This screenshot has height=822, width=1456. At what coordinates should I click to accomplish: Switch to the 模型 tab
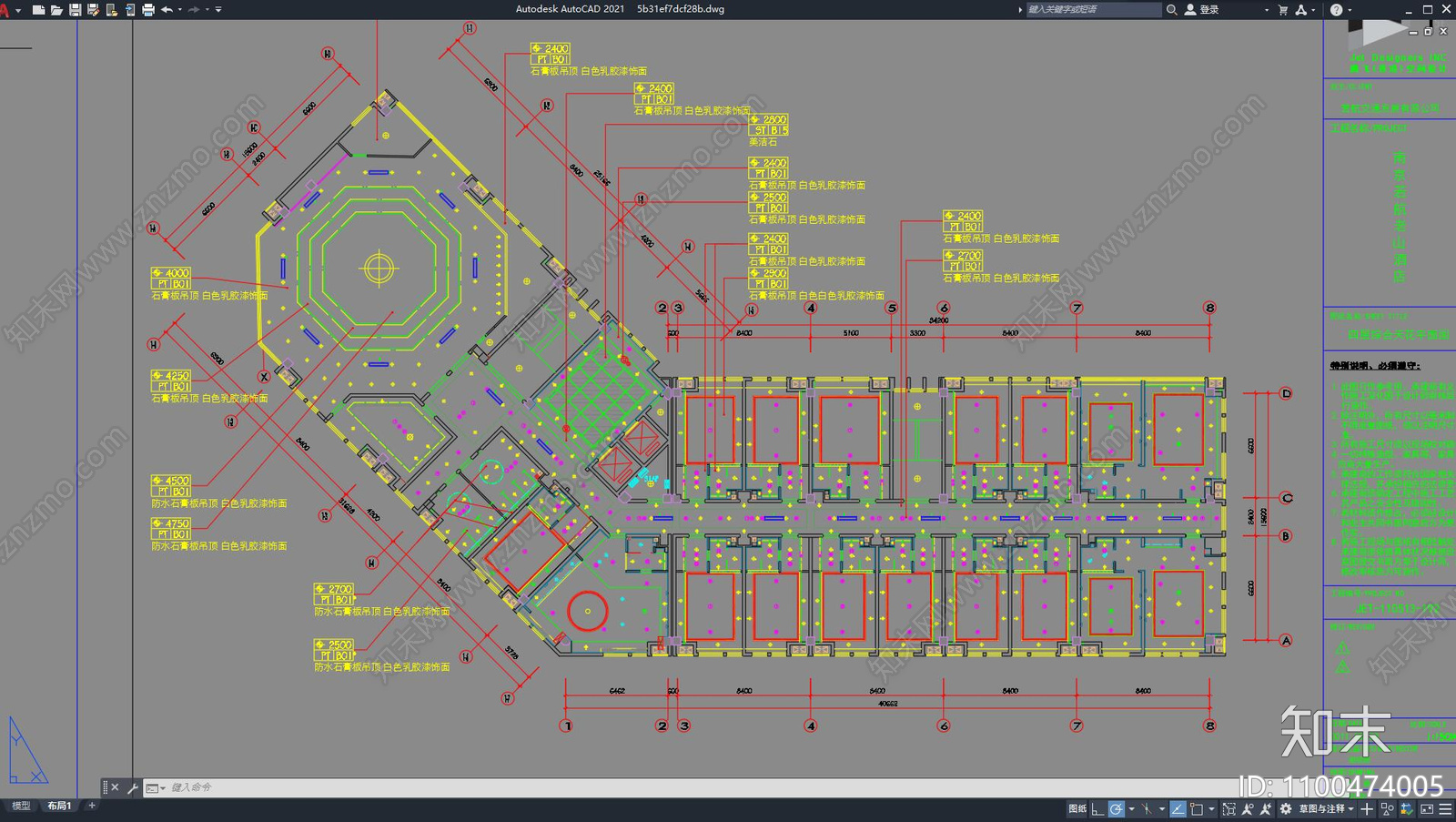pyautogui.click(x=21, y=806)
